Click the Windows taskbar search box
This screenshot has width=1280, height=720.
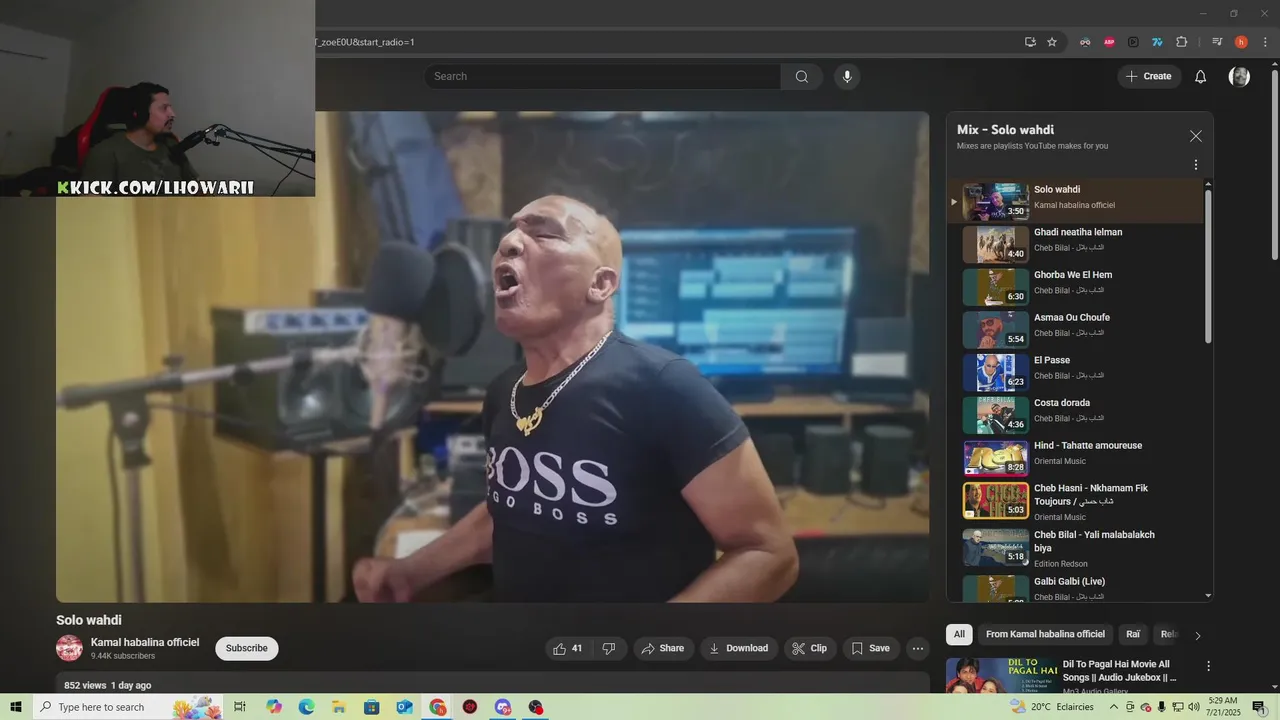pyautogui.click(x=128, y=707)
